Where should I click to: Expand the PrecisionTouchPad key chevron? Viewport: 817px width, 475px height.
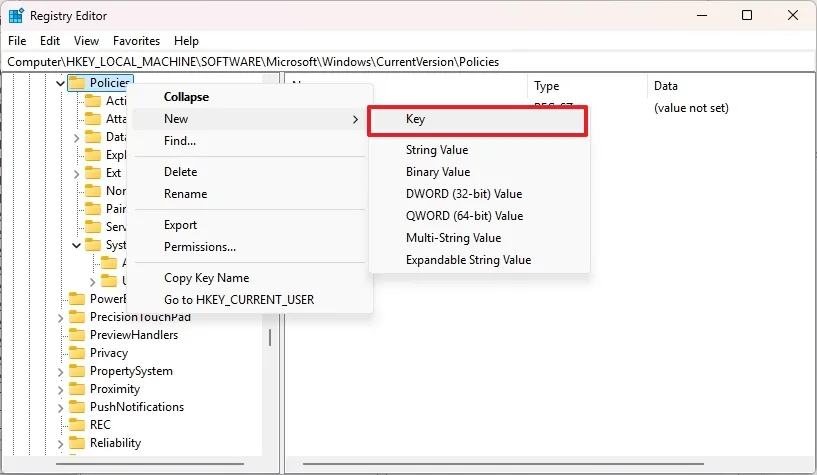61,317
